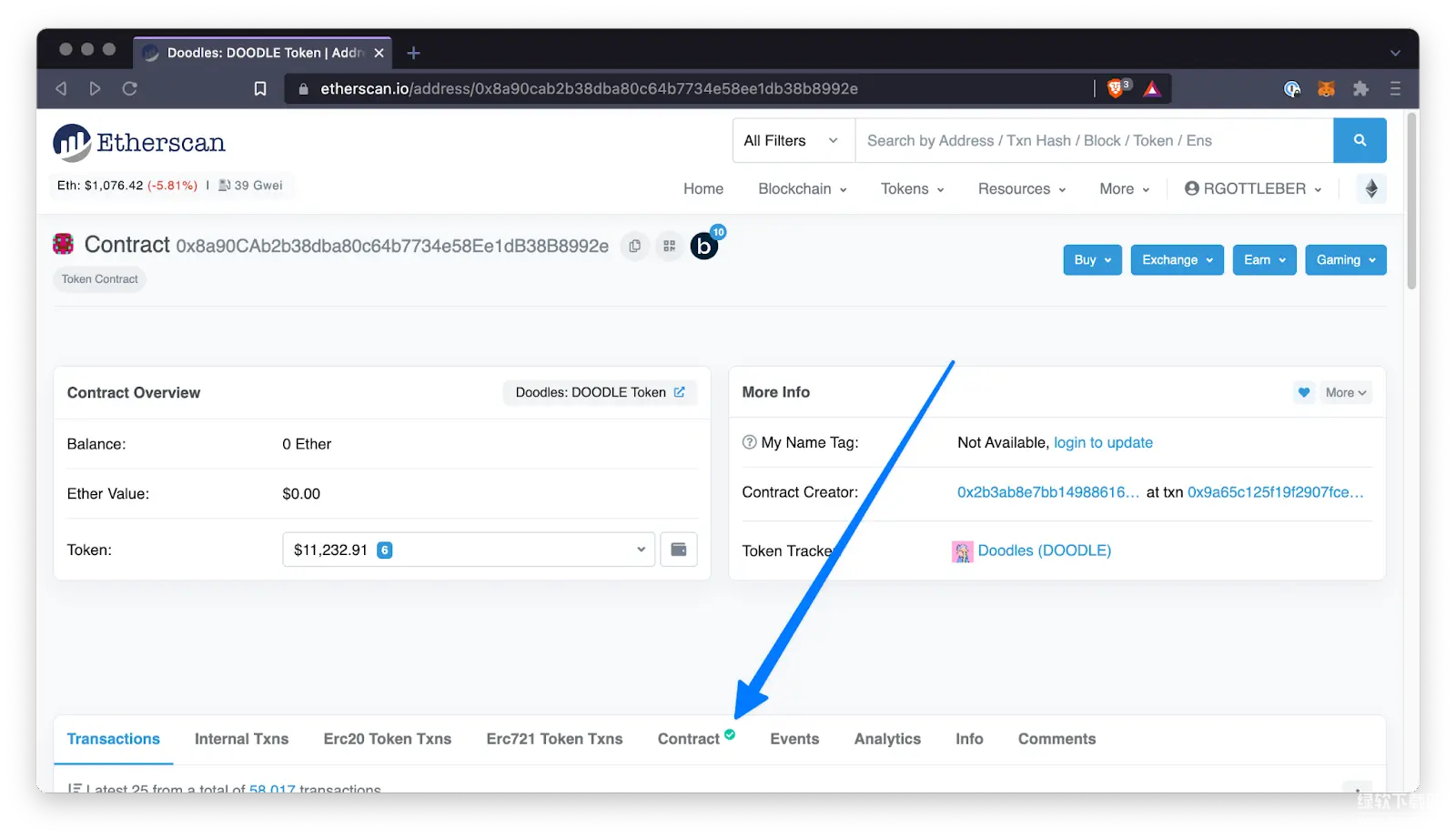Switch to Erc721 Token Txns tab
The width and height of the screenshot is (1456, 838).
pyautogui.click(x=554, y=739)
